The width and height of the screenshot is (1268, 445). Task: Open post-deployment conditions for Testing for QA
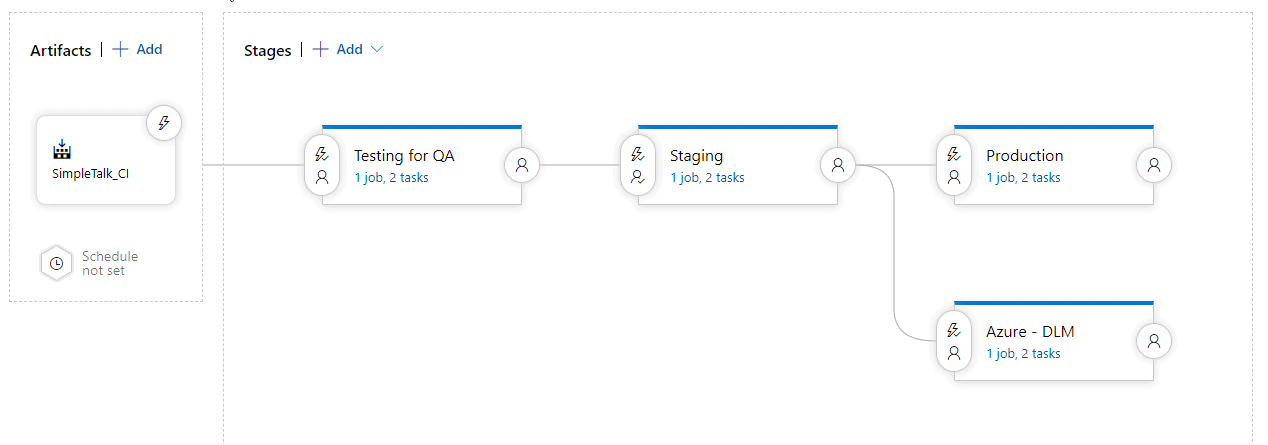521,165
